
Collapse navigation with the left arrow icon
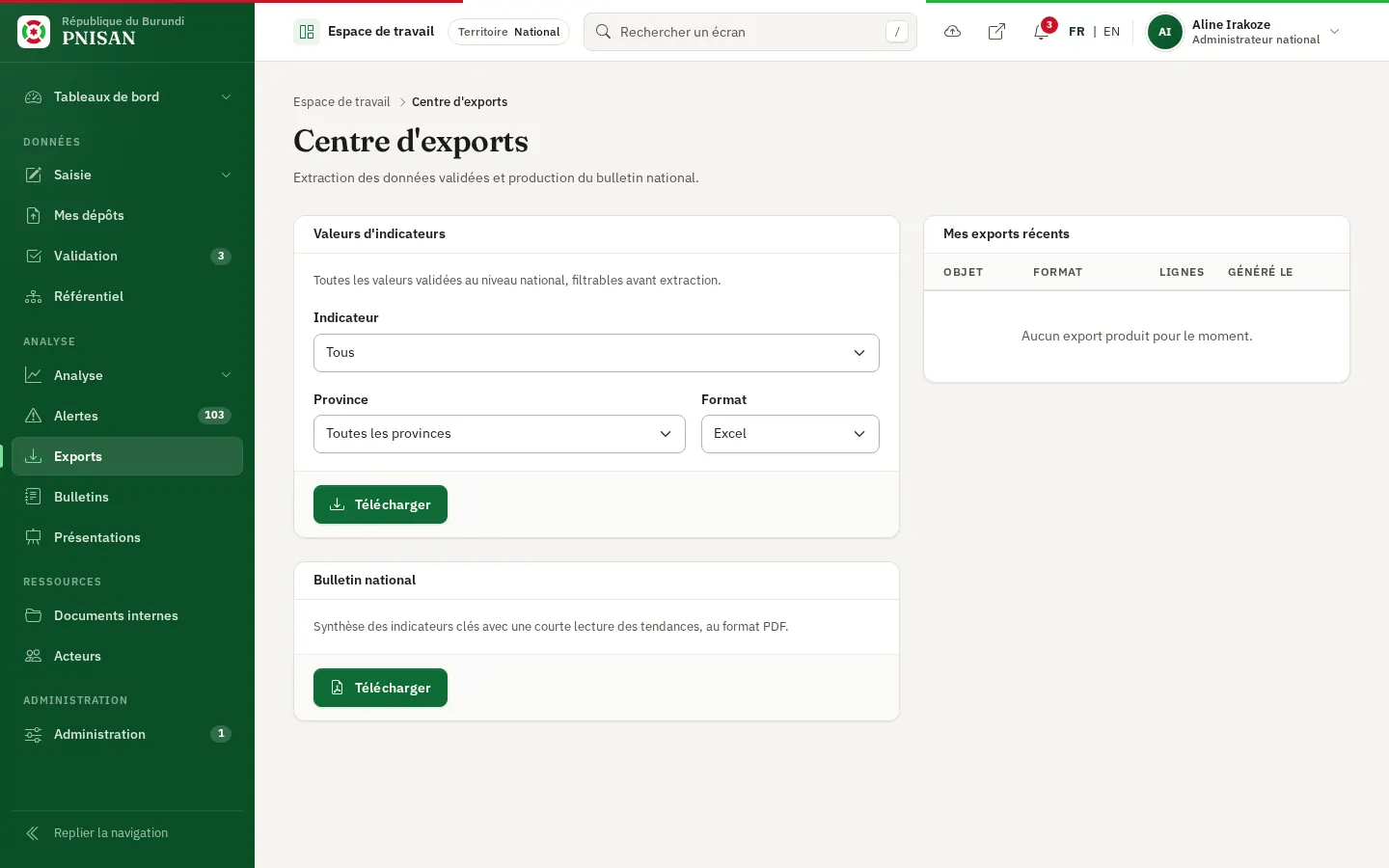coord(33,833)
